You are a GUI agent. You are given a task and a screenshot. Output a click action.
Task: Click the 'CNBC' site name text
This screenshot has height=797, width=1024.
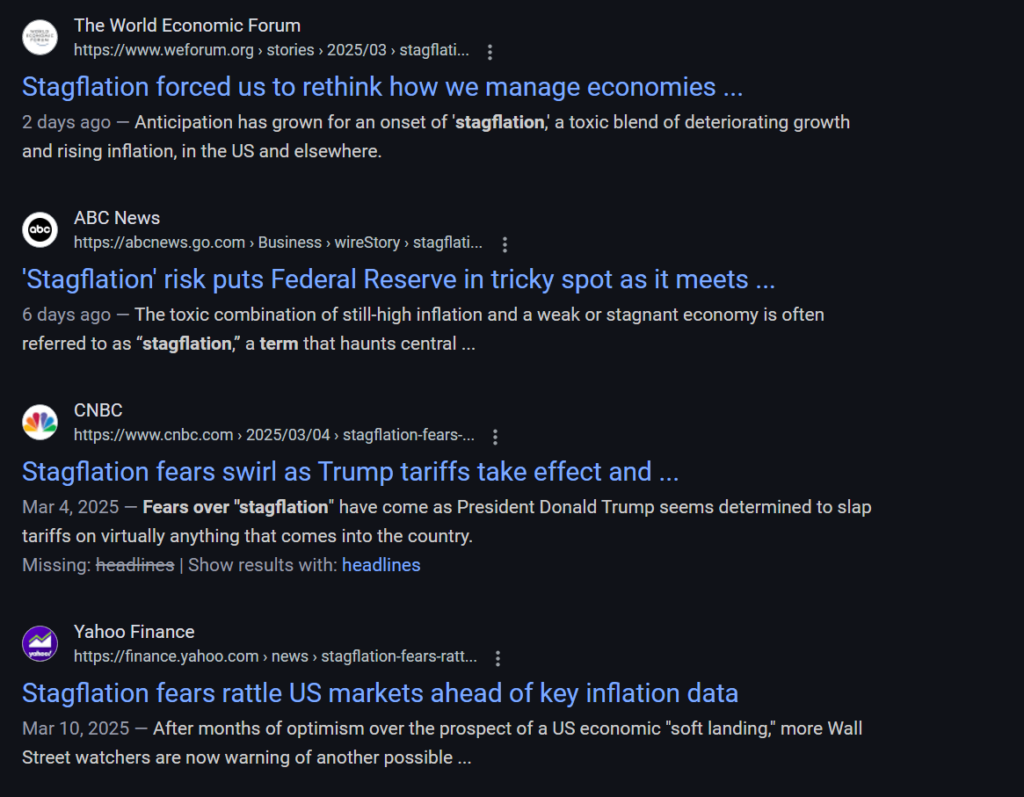click(x=98, y=410)
